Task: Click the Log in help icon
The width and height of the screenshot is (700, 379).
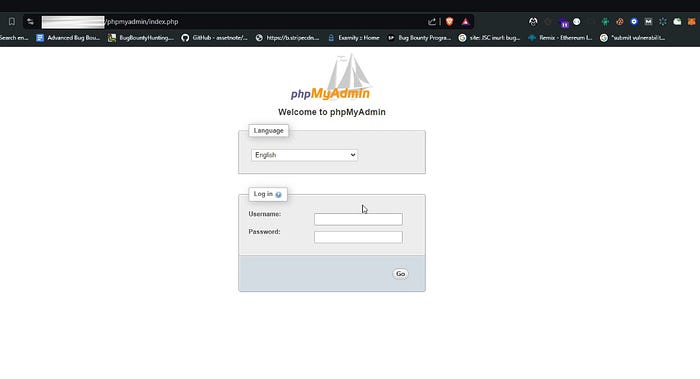Action: [279, 195]
